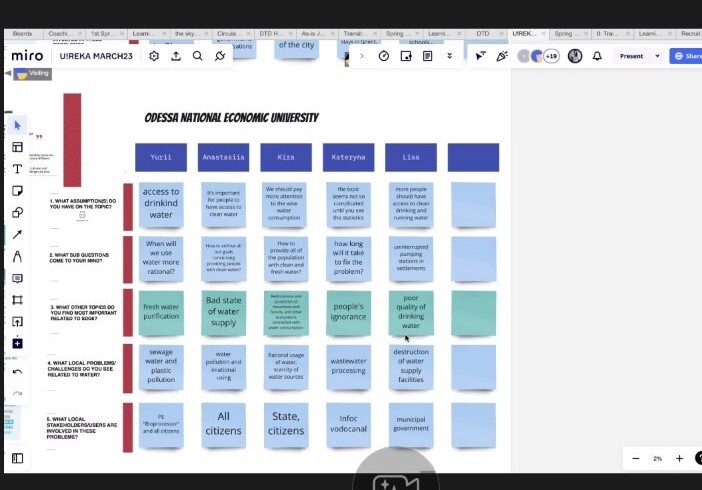Zoom in with the plus button

point(679,458)
